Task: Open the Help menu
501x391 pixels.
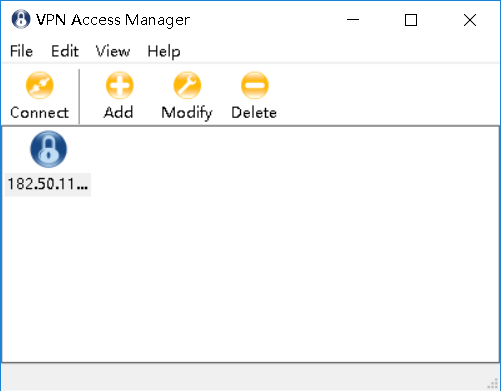Action: tap(164, 52)
